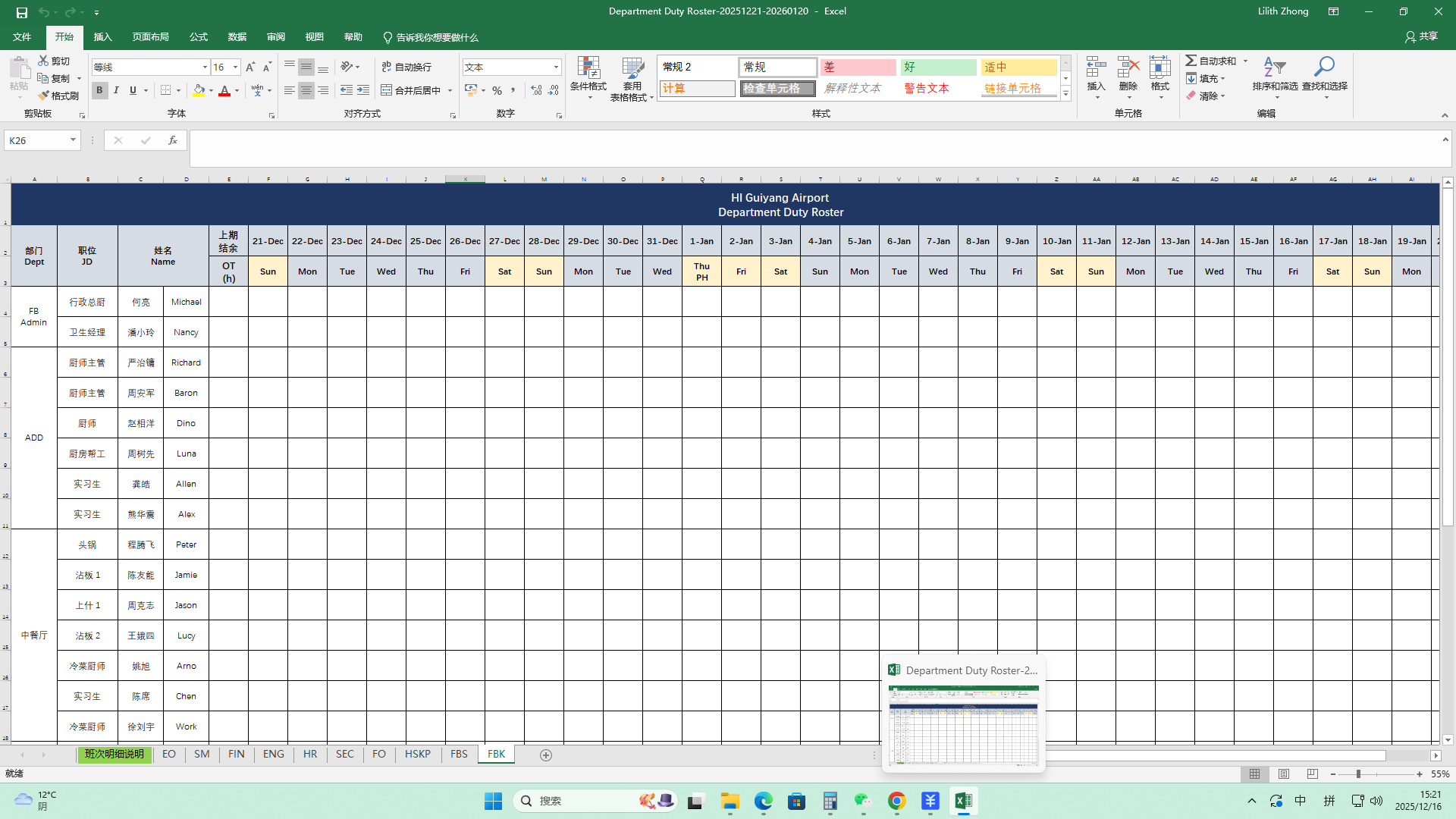This screenshot has width=1456, height=819.
Task: Click the percent style icon
Action: (497, 90)
